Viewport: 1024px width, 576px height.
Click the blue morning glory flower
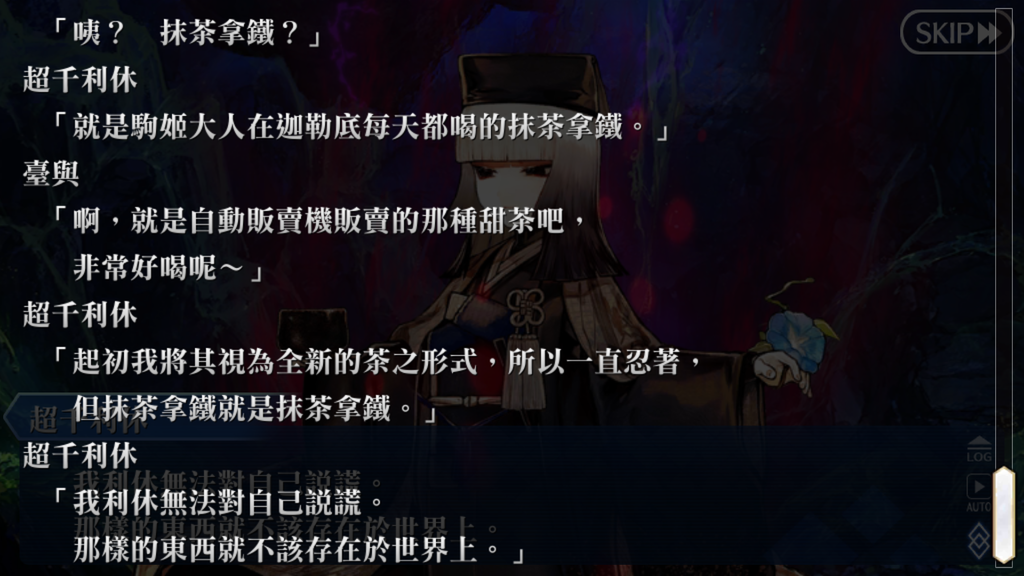tap(795, 341)
